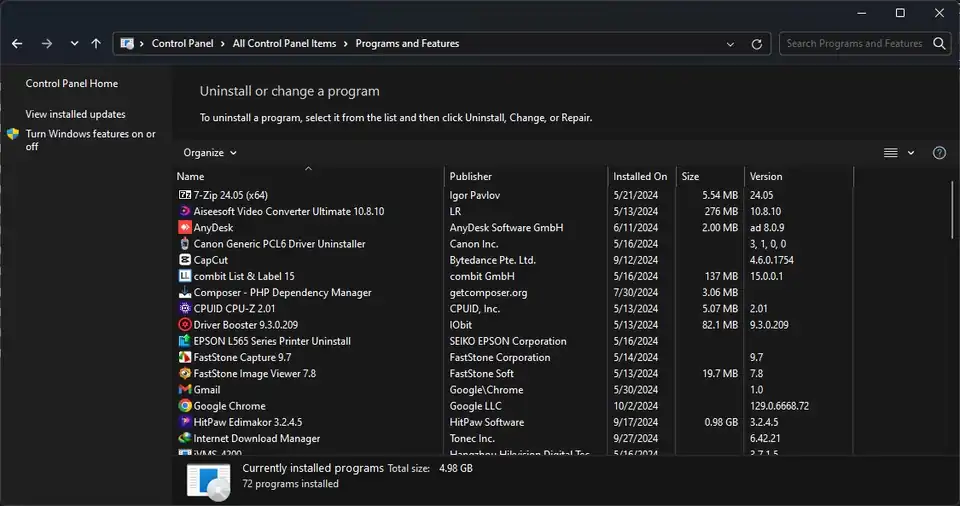Click the FastStone Image Viewer icon
This screenshot has width=960, height=506.
184,373
